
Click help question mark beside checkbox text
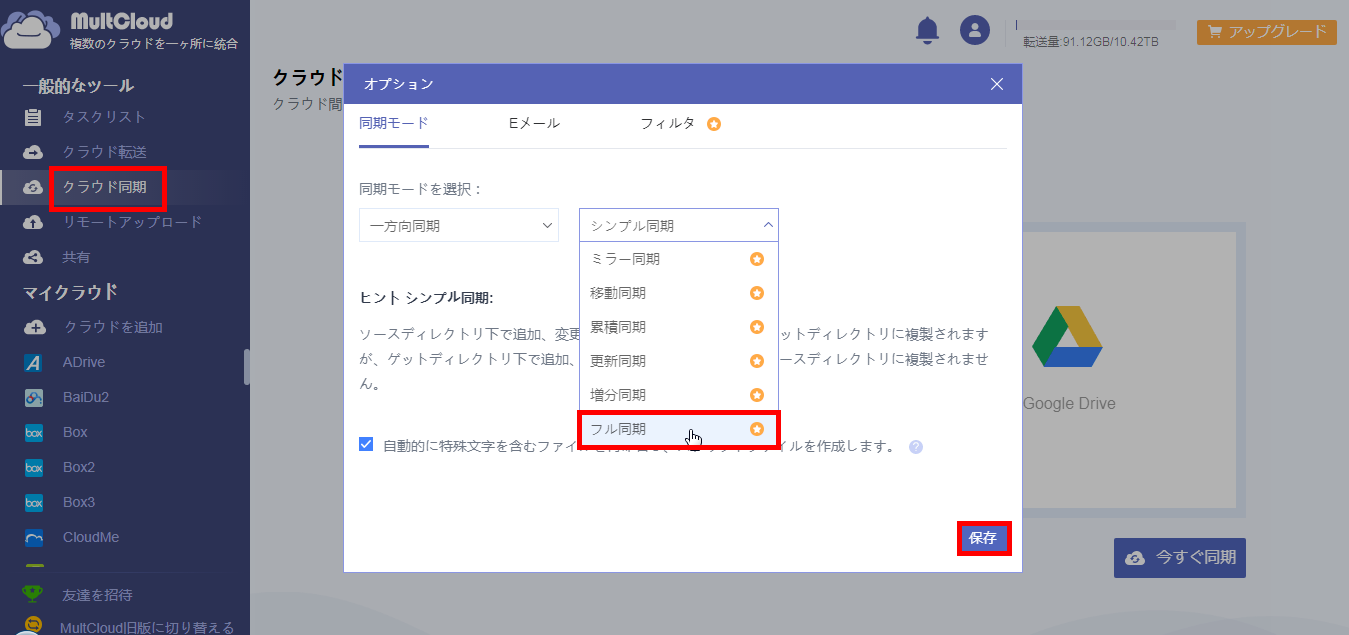click(915, 447)
